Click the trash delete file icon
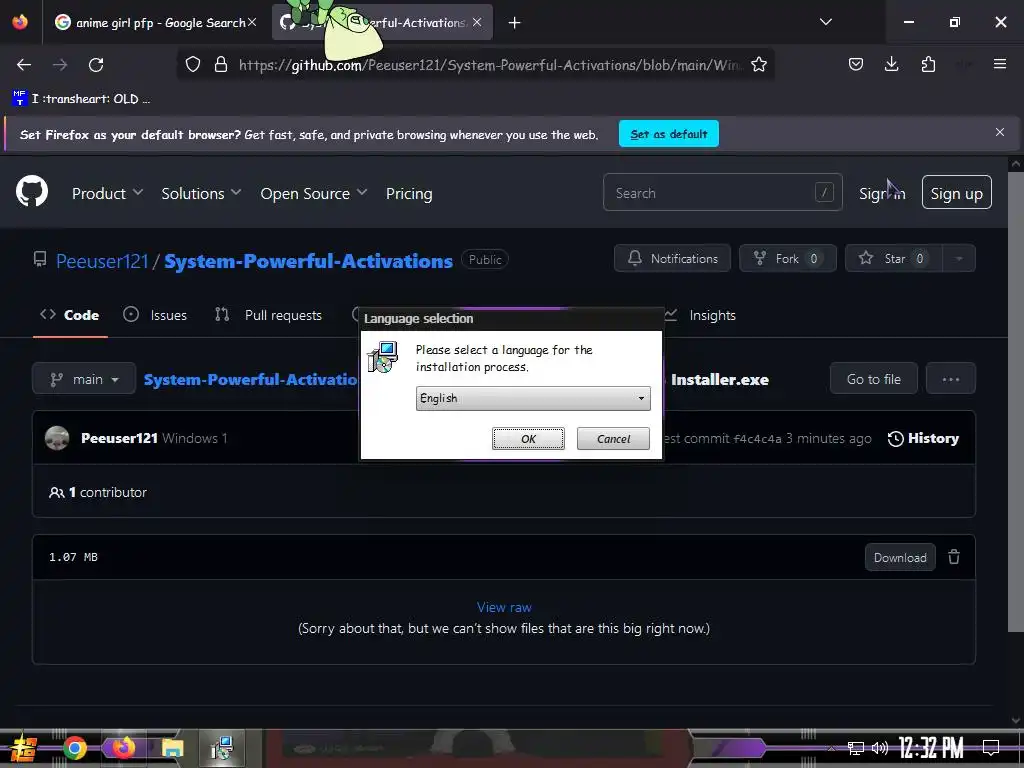The image size is (1024, 768). [x=954, y=557]
